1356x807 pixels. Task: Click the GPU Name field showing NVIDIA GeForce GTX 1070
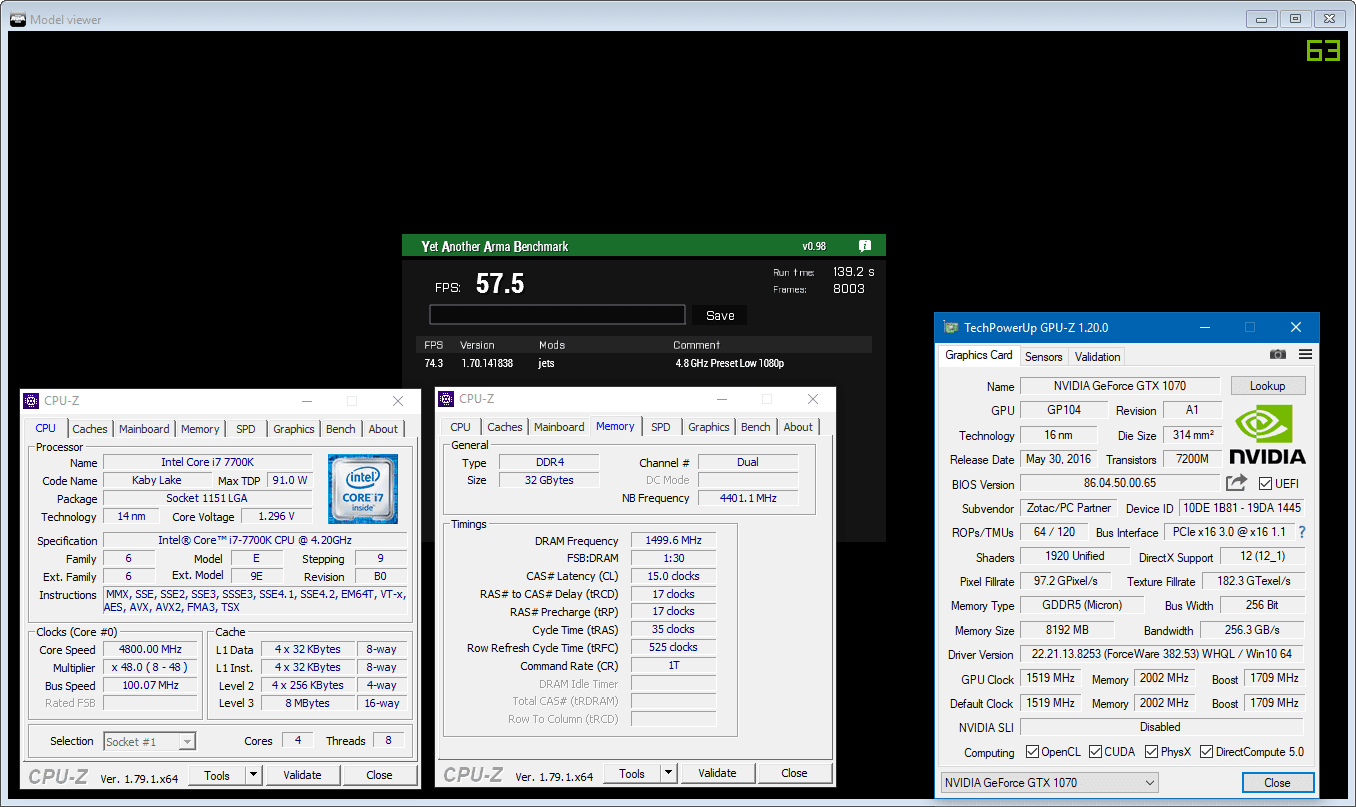pos(1120,386)
